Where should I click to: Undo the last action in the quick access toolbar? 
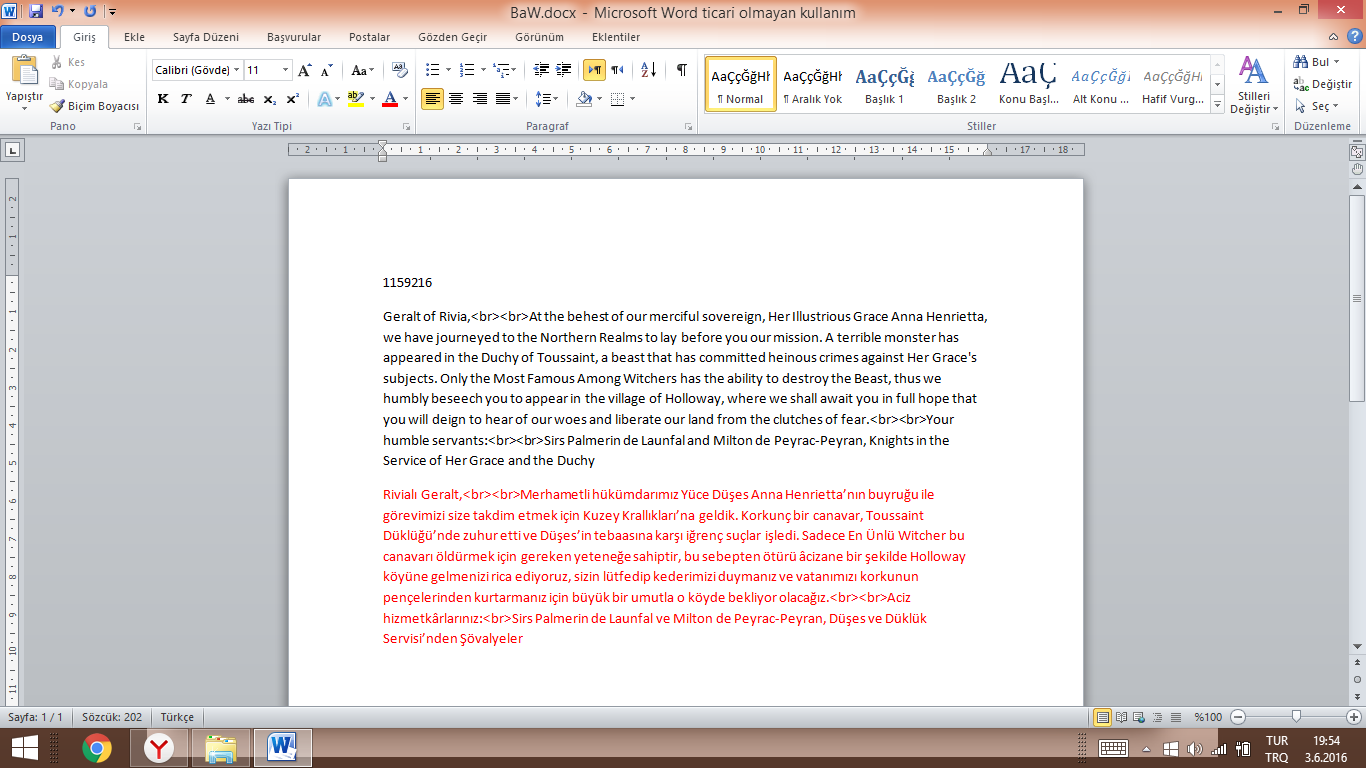point(57,11)
